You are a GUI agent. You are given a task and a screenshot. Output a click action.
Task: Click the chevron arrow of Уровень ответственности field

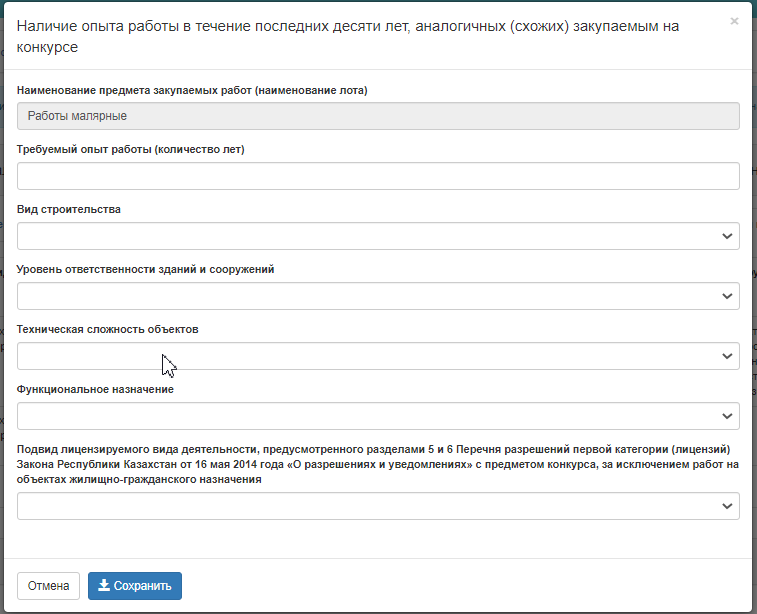[x=727, y=296]
